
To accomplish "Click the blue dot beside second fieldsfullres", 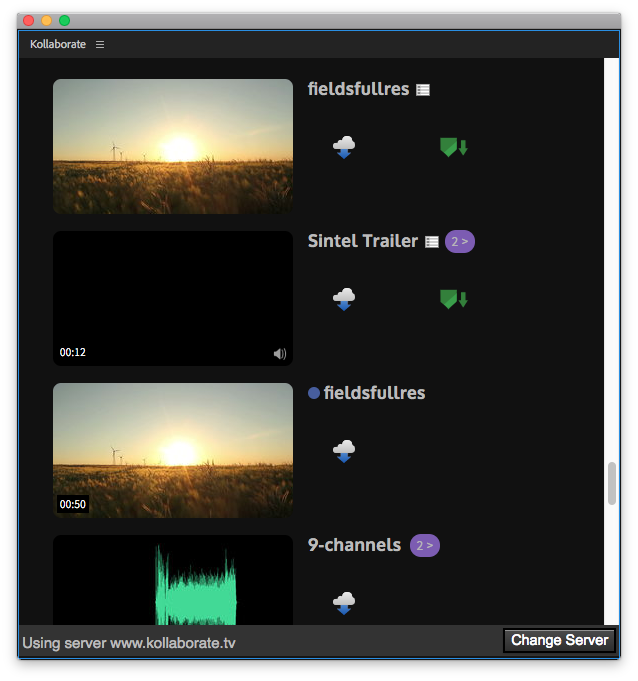I will click(314, 393).
